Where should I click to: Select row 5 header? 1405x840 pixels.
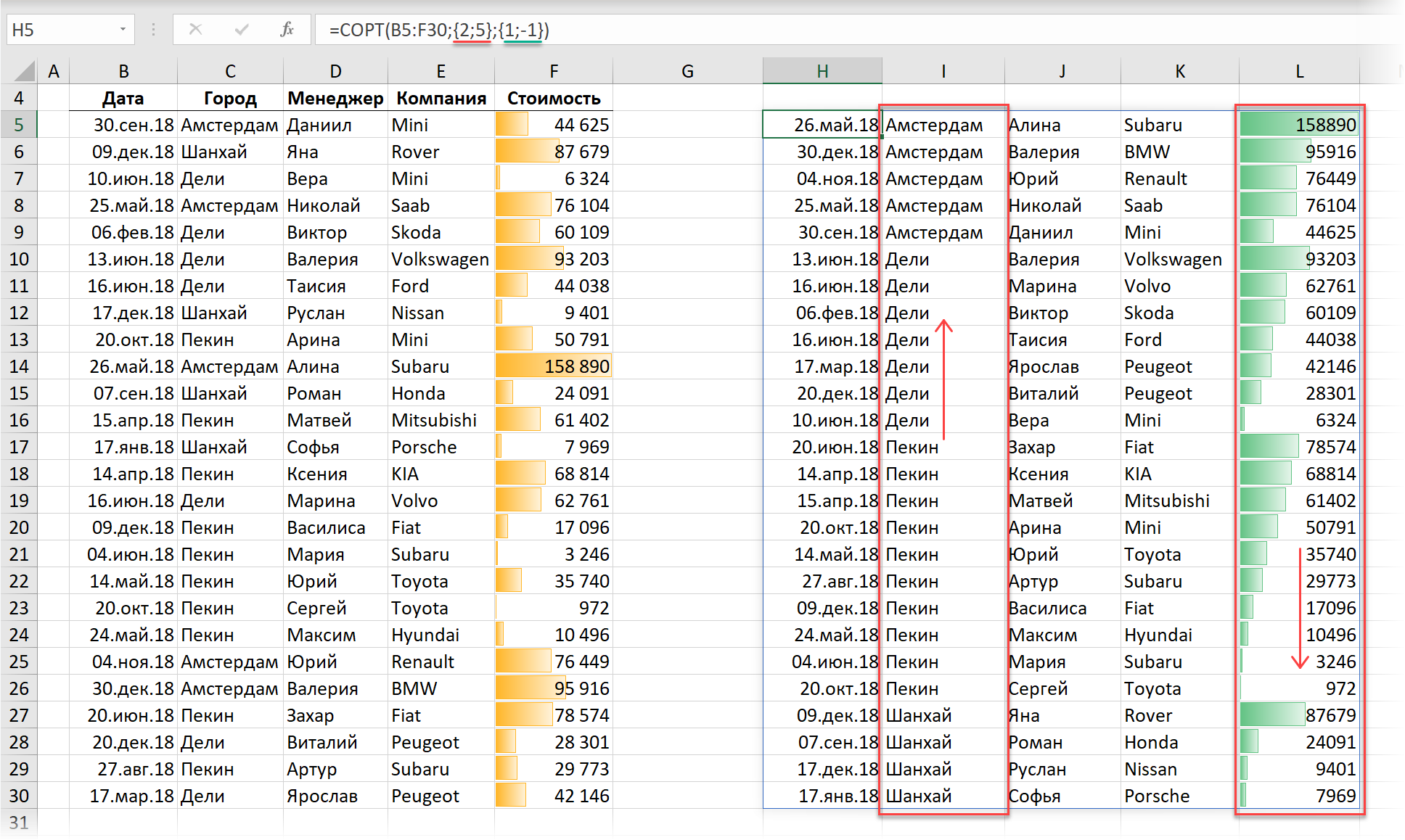pos(19,125)
